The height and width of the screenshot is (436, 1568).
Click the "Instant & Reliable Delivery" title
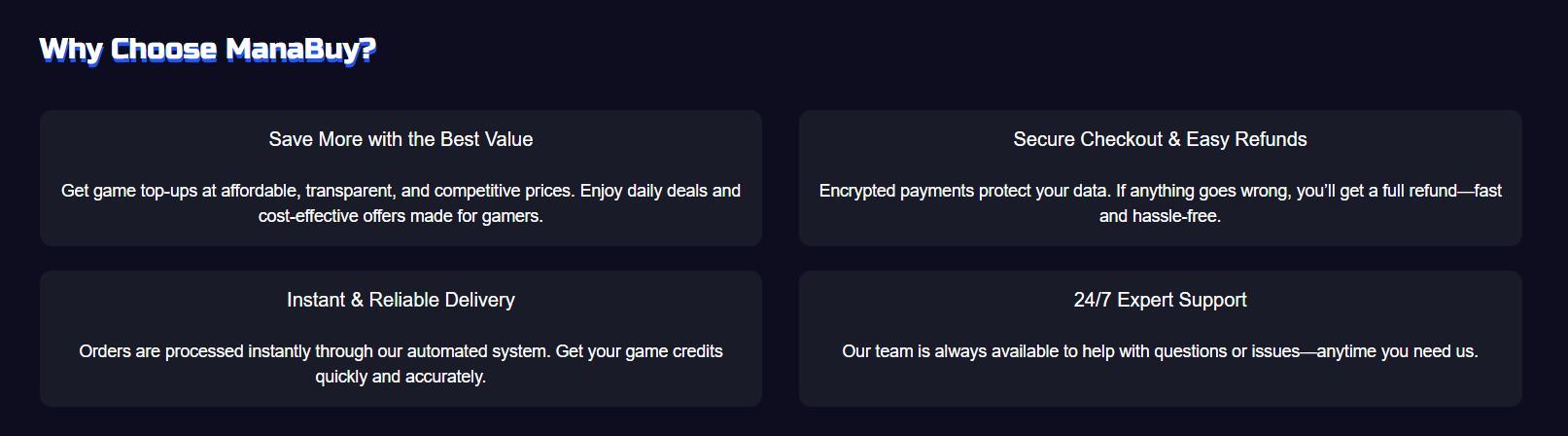(401, 300)
